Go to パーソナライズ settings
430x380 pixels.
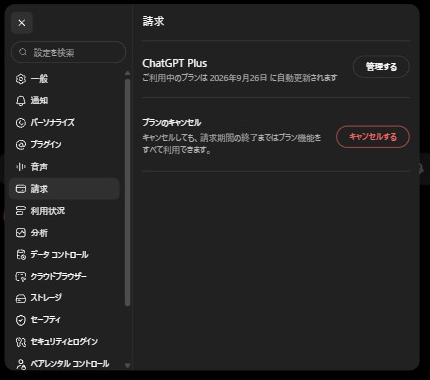click(64, 123)
